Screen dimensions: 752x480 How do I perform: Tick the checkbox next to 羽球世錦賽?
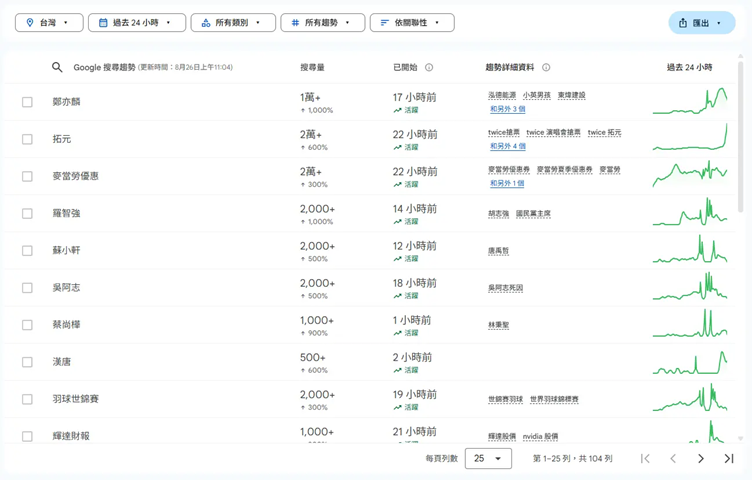click(x=27, y=399)
